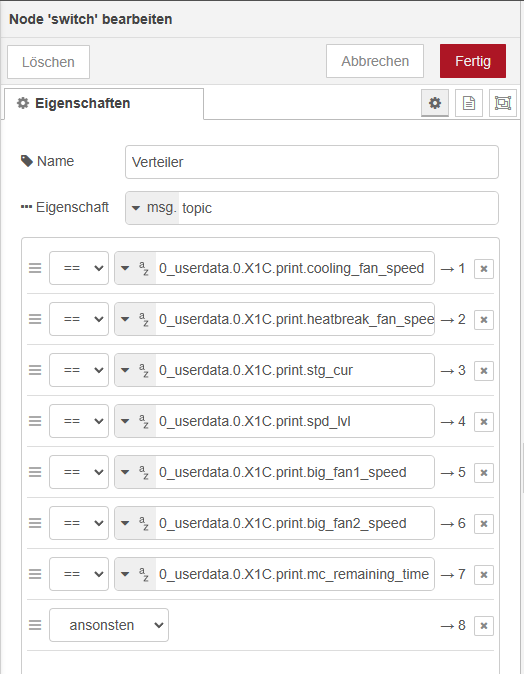Viewport: 524px width, 674px height.
Task: Click the Löschen button
Action: [x=48, y=62]
